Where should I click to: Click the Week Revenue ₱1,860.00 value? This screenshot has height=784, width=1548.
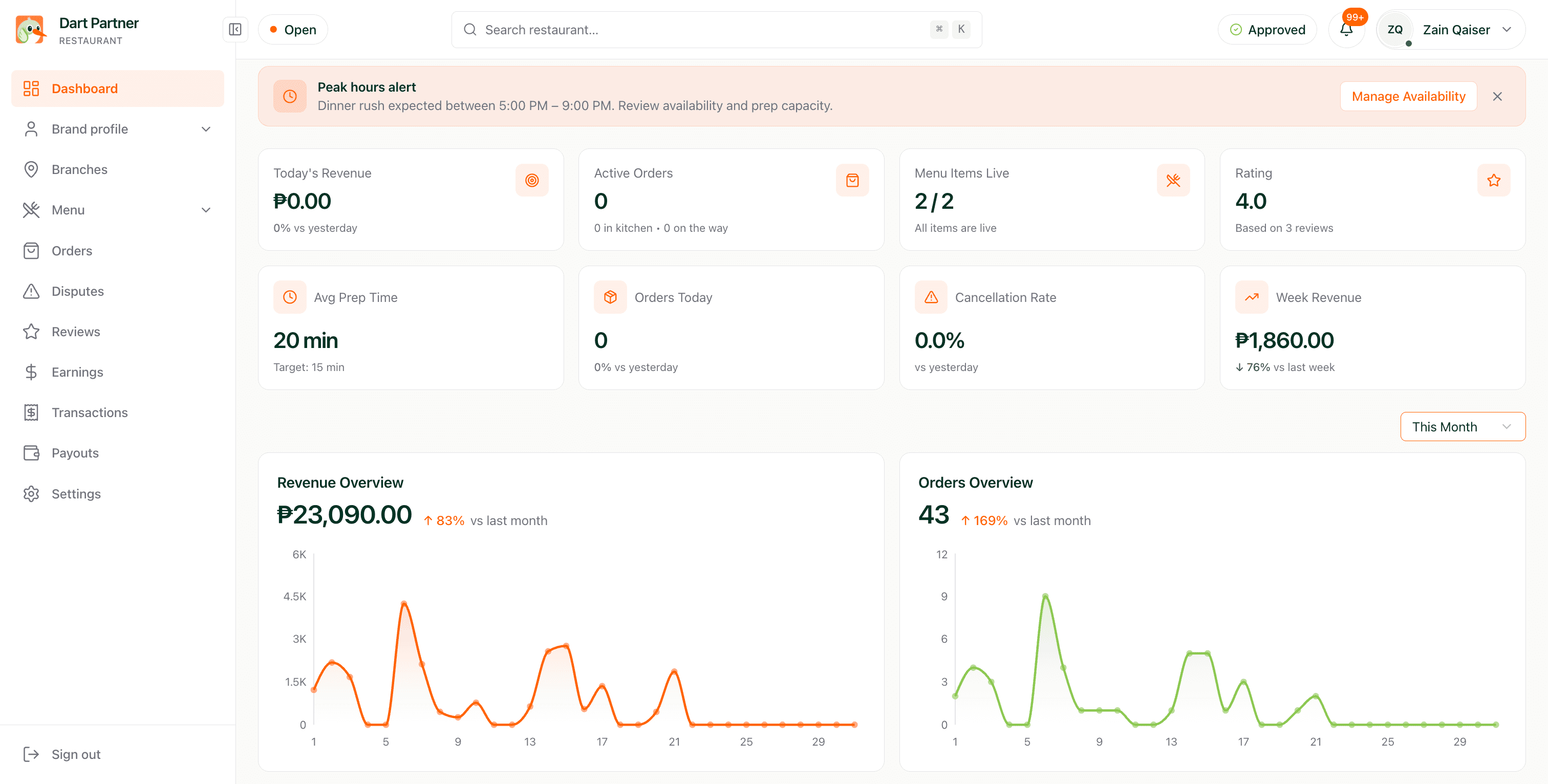point(1284,341)
